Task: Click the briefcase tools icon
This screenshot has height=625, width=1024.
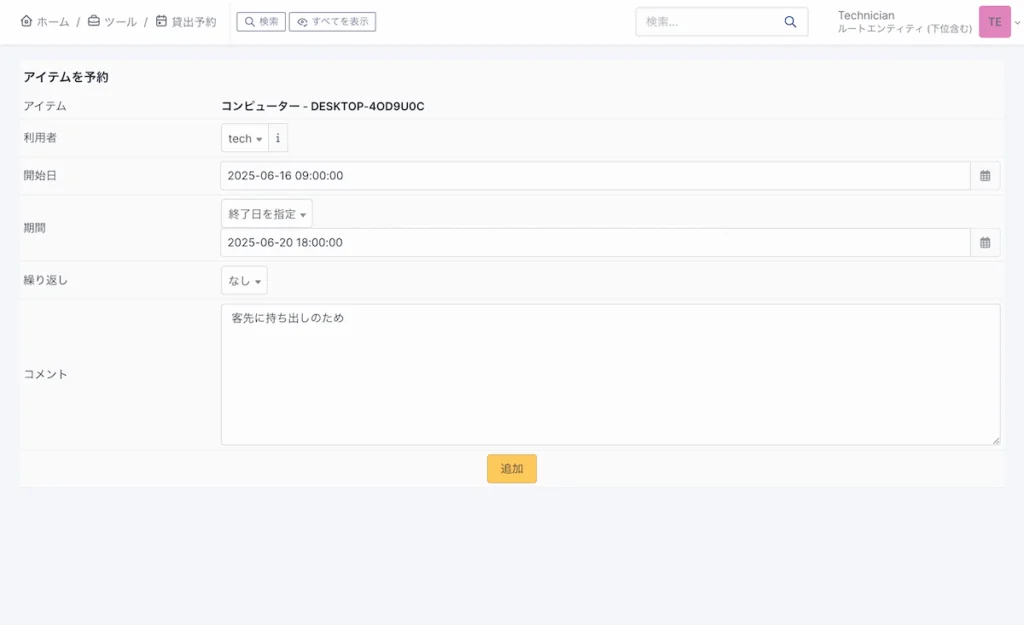Action: coord(94,21)
